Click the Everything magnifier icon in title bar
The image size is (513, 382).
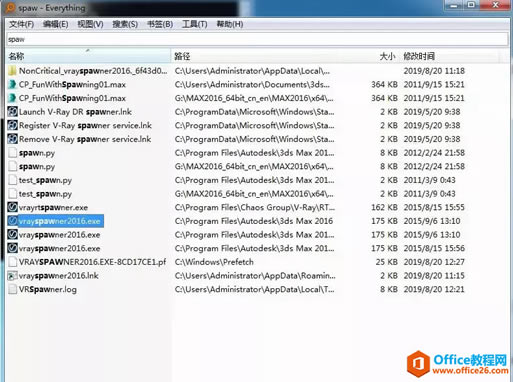[x=10, y=8]
